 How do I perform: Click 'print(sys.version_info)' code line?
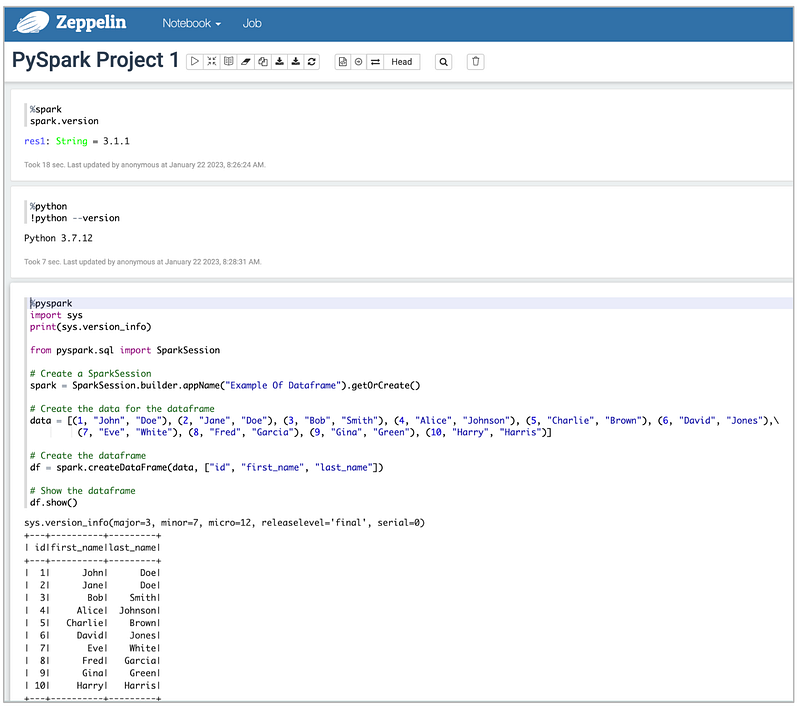click(x=91, y=326)
